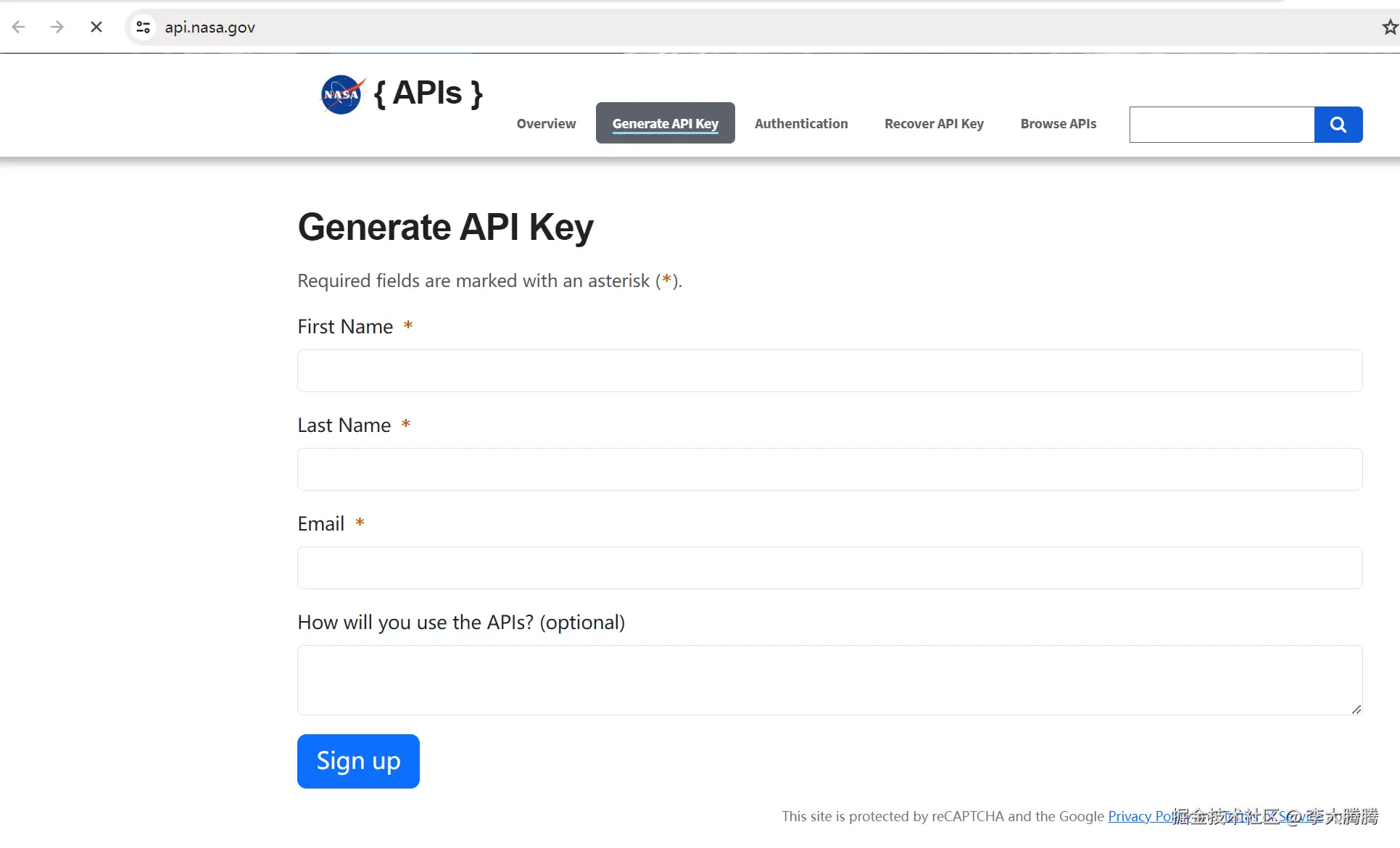Click the API usage description textarea

(x=829, y=680)
